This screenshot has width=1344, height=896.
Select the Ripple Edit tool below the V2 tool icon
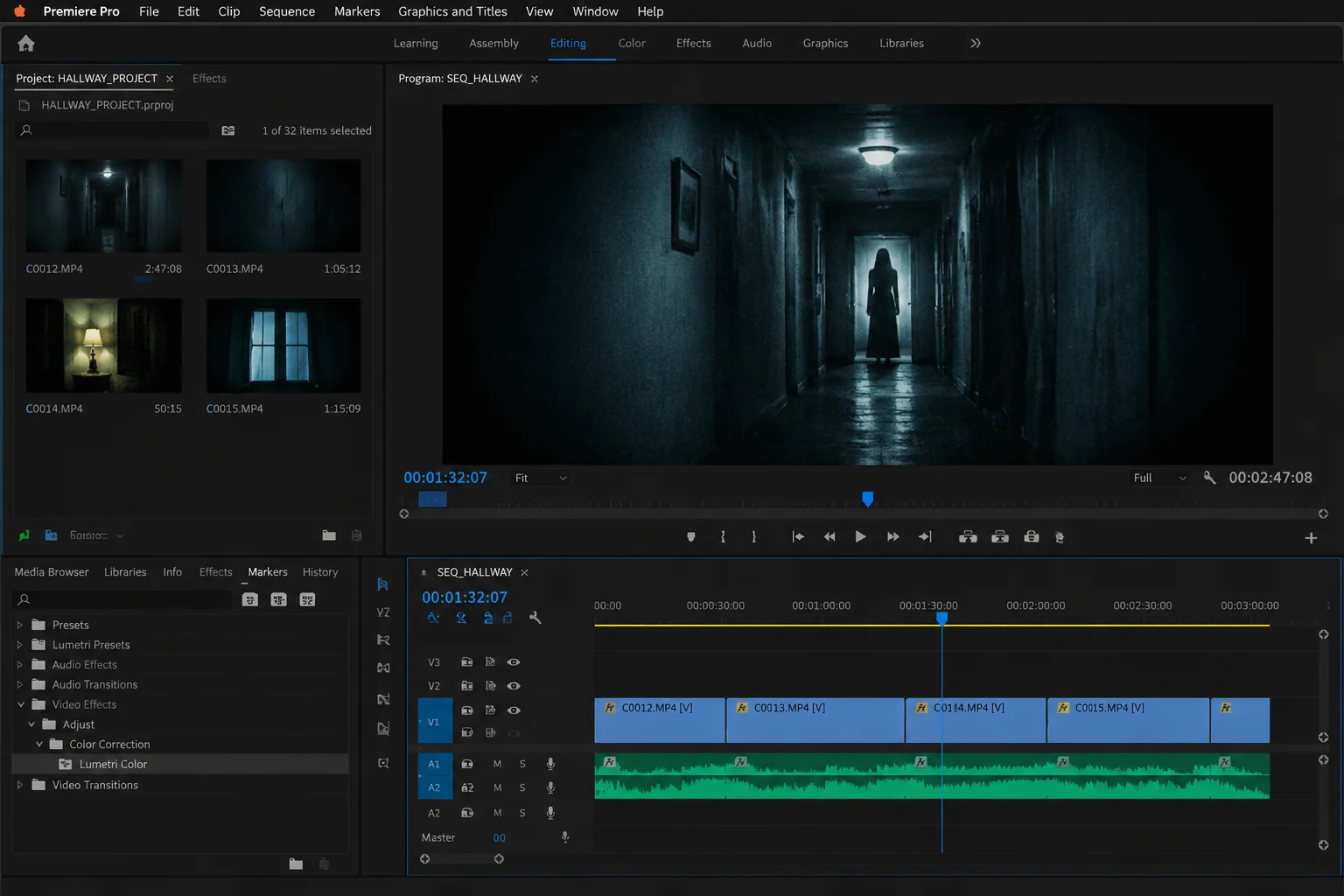[383, 640]
